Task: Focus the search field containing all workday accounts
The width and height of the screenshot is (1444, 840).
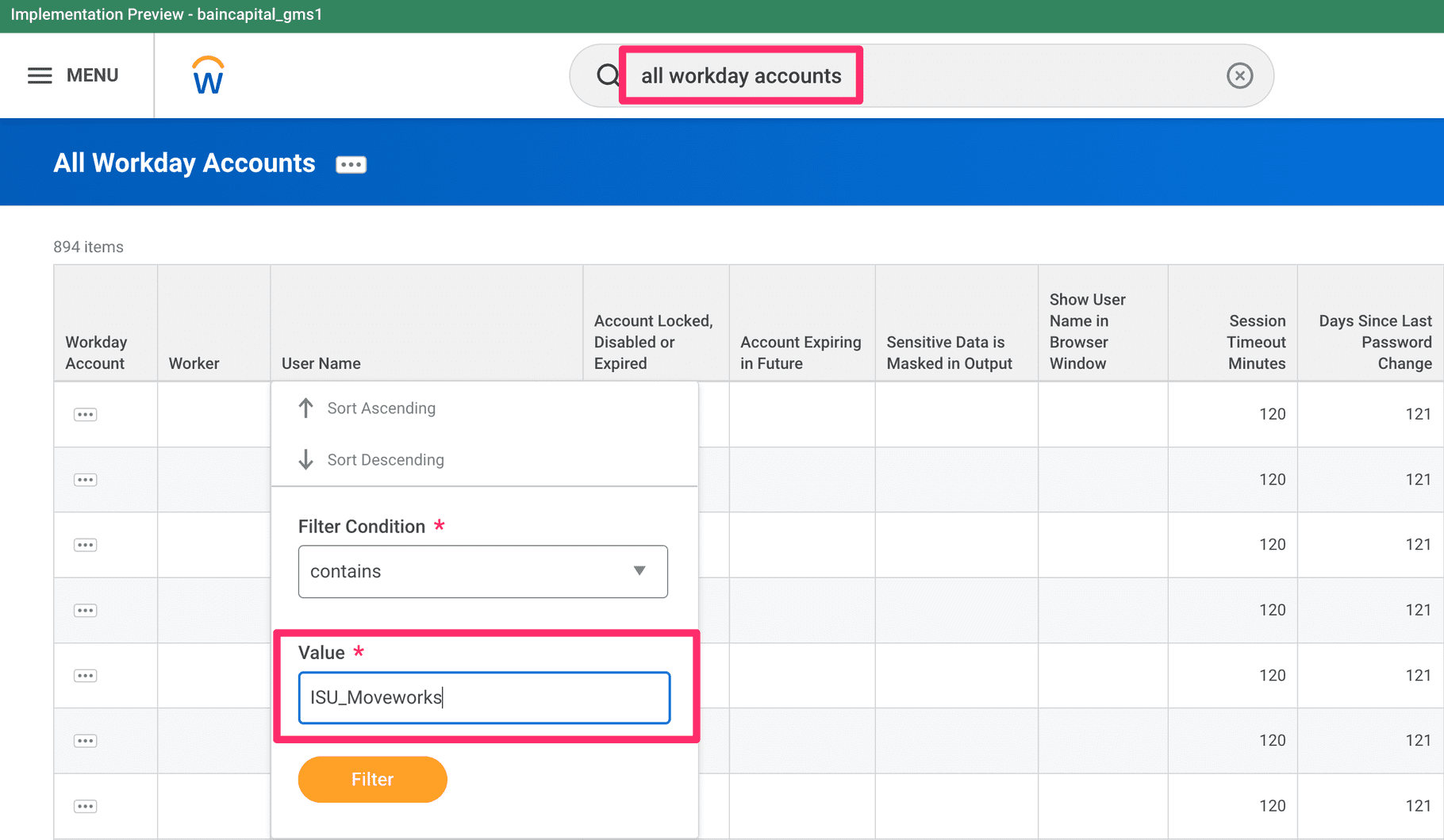Action: click(x=920, y=75)
